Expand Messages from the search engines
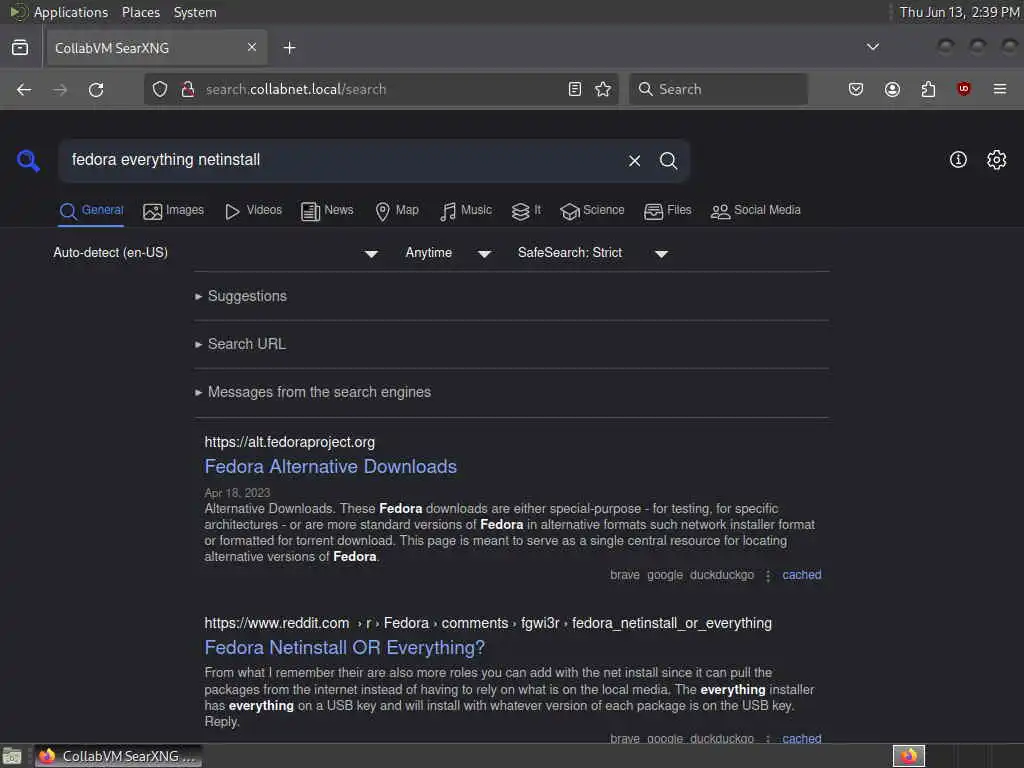This screenshot has height=768, width=1024. [319, 392]
